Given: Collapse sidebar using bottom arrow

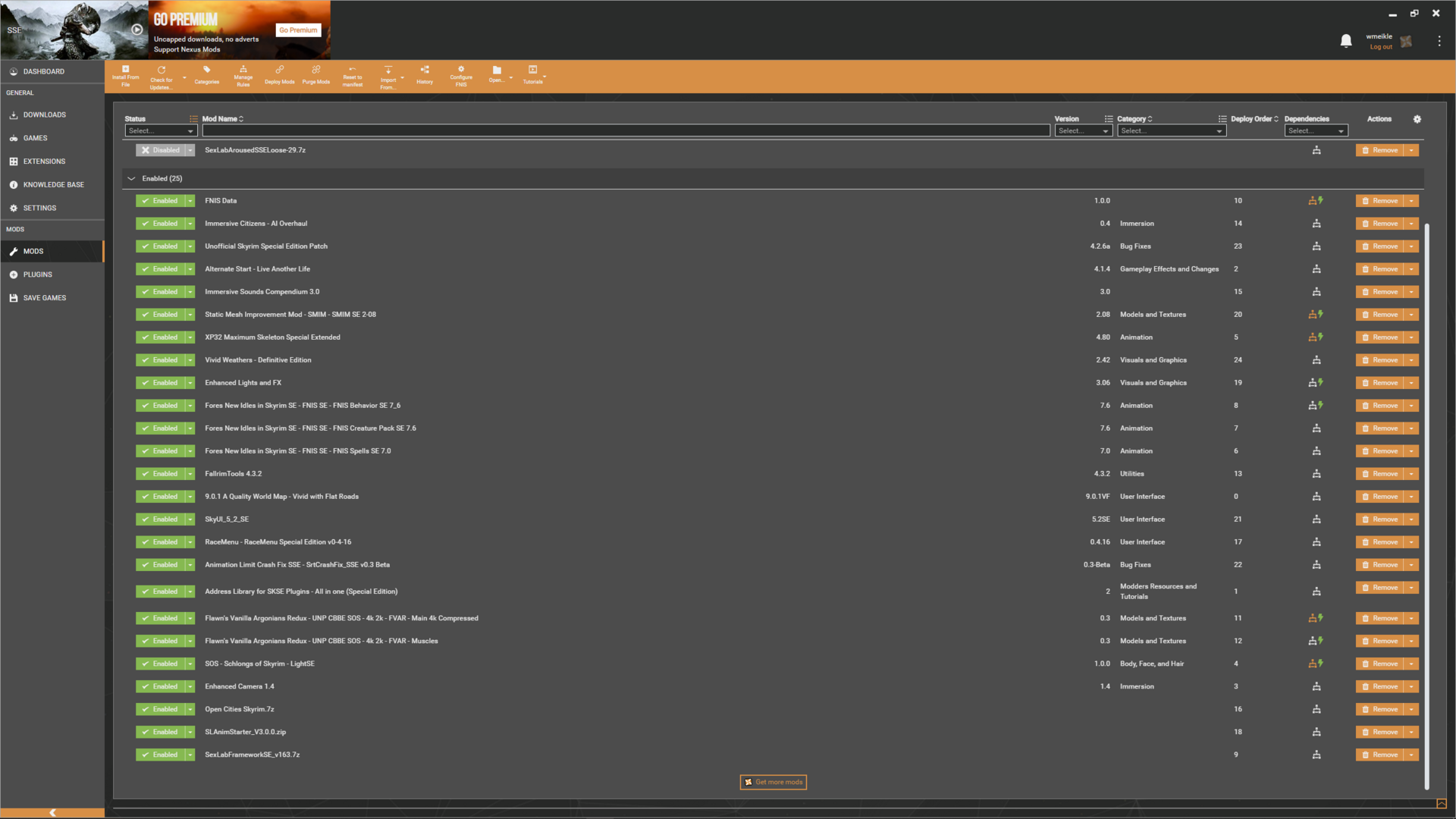Looking at the screenshot, I should tap(52, 813).
